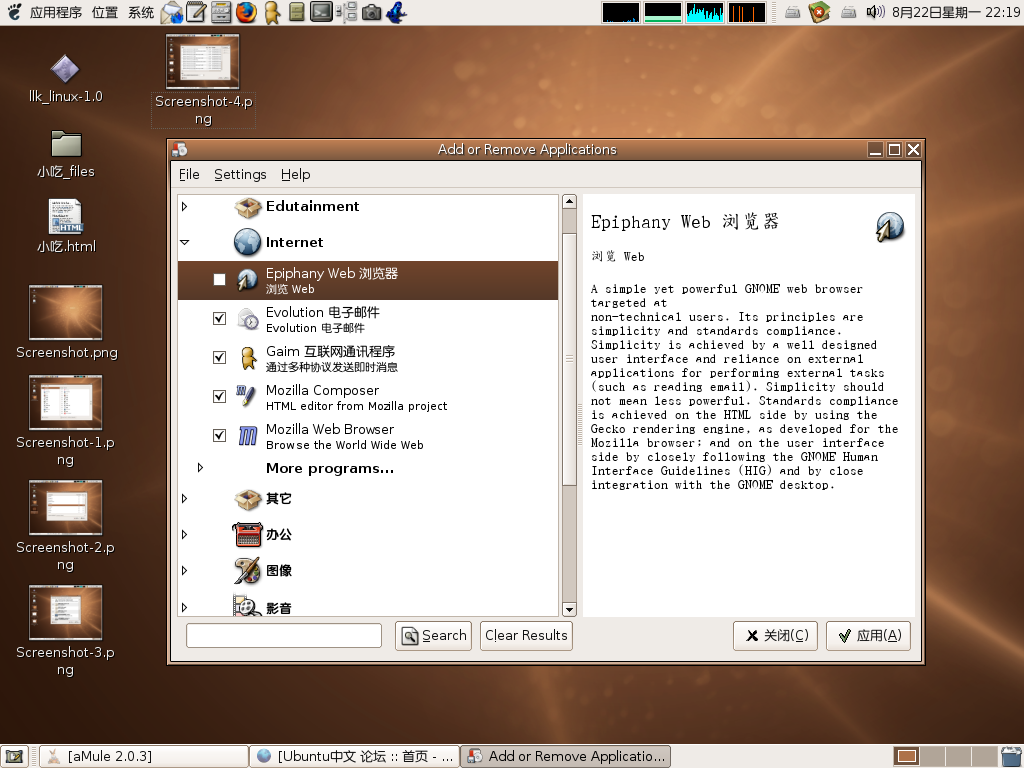Image resolution: width=1024 pixels, height=768 pixels.
Task: Switch to Ubuntu中文 论坛 browser window in taskbar
Action: point(355,756)
